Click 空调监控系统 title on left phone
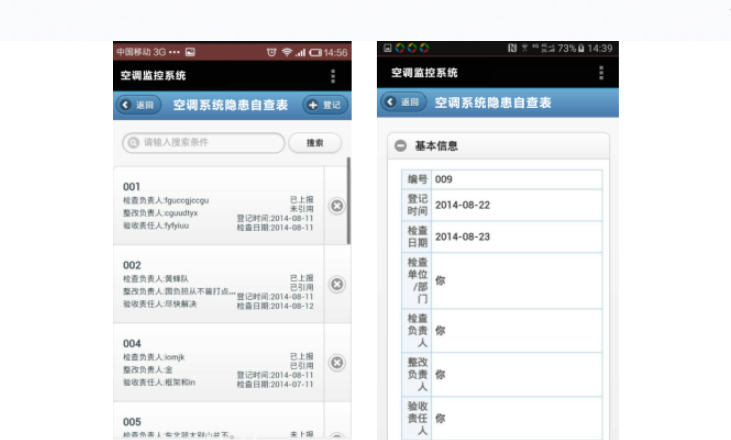Image resolution: width=731 pixels, height=440 pixels. coord(153,76)
